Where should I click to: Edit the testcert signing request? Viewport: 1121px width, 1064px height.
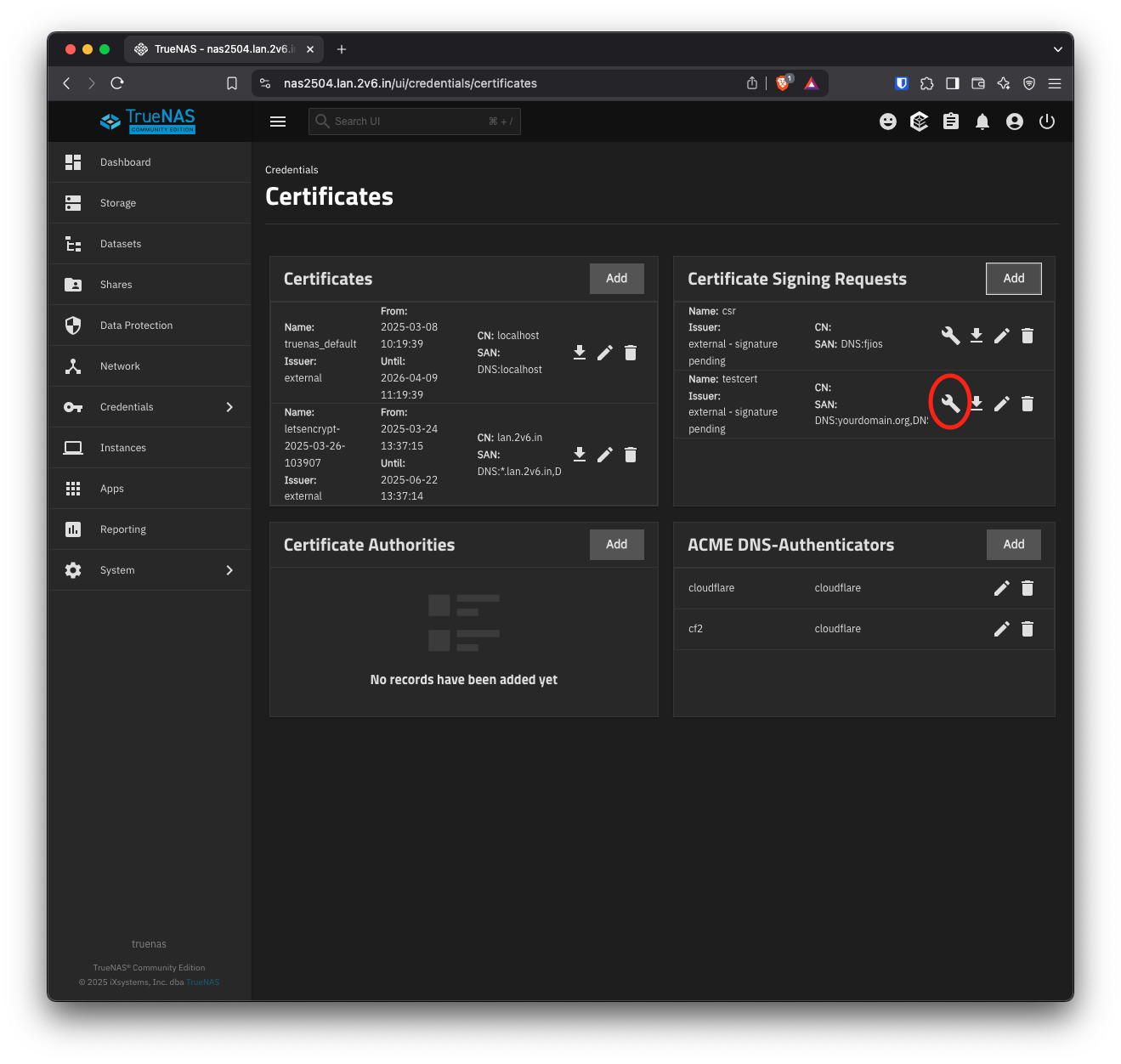[1002, 404]
